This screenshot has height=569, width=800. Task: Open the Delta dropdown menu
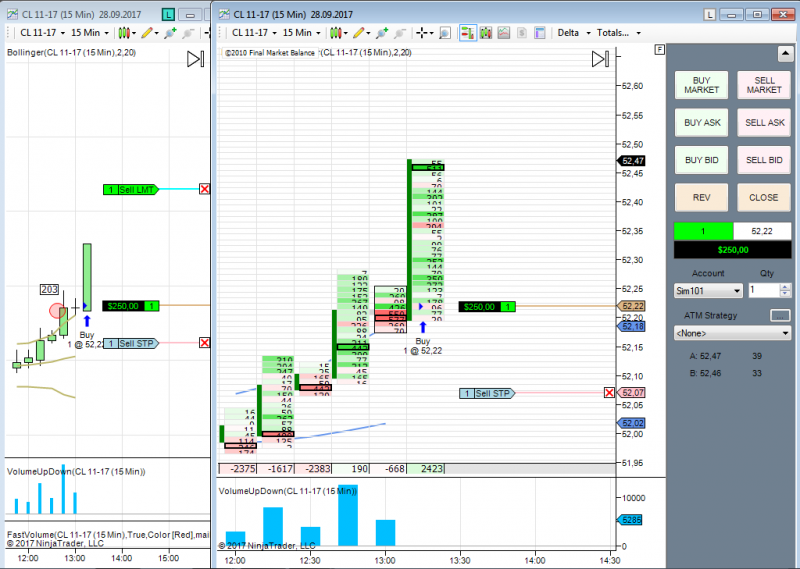tap(573, 33)
